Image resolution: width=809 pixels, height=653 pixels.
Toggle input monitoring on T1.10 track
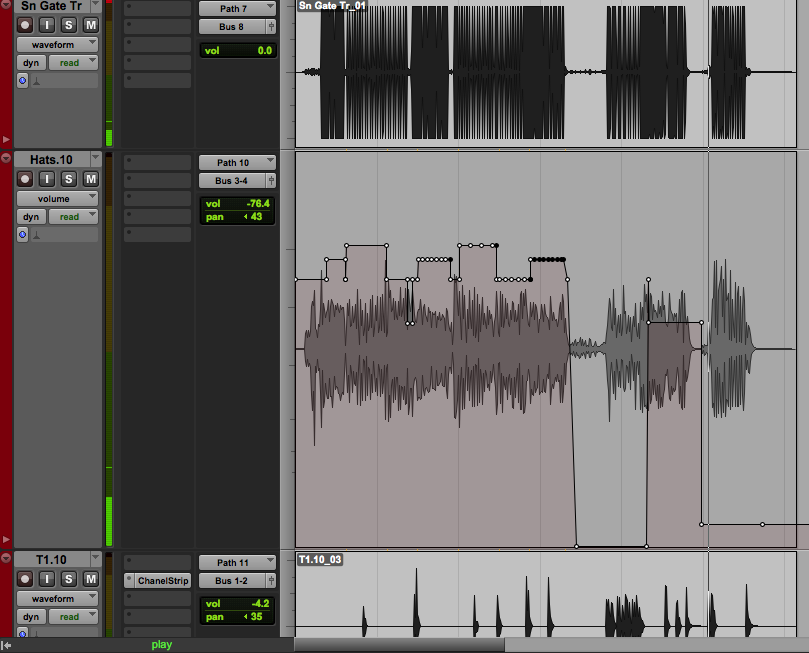(x=47, y=579)
